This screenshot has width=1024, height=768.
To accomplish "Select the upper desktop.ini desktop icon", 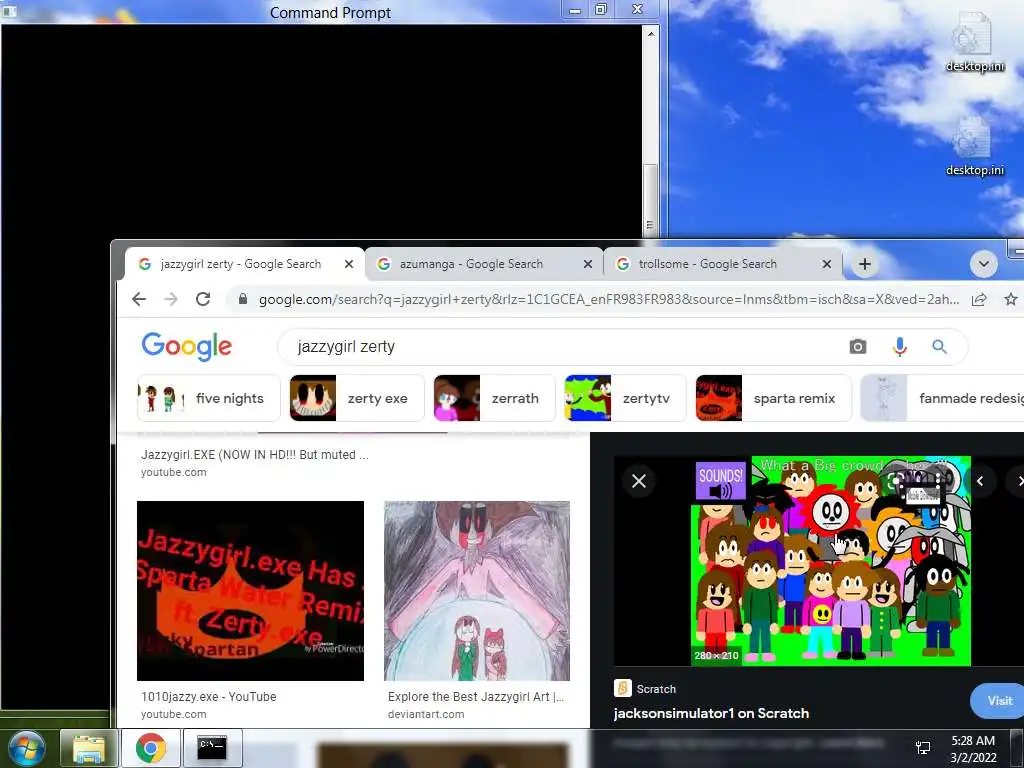I will point(974,42).
